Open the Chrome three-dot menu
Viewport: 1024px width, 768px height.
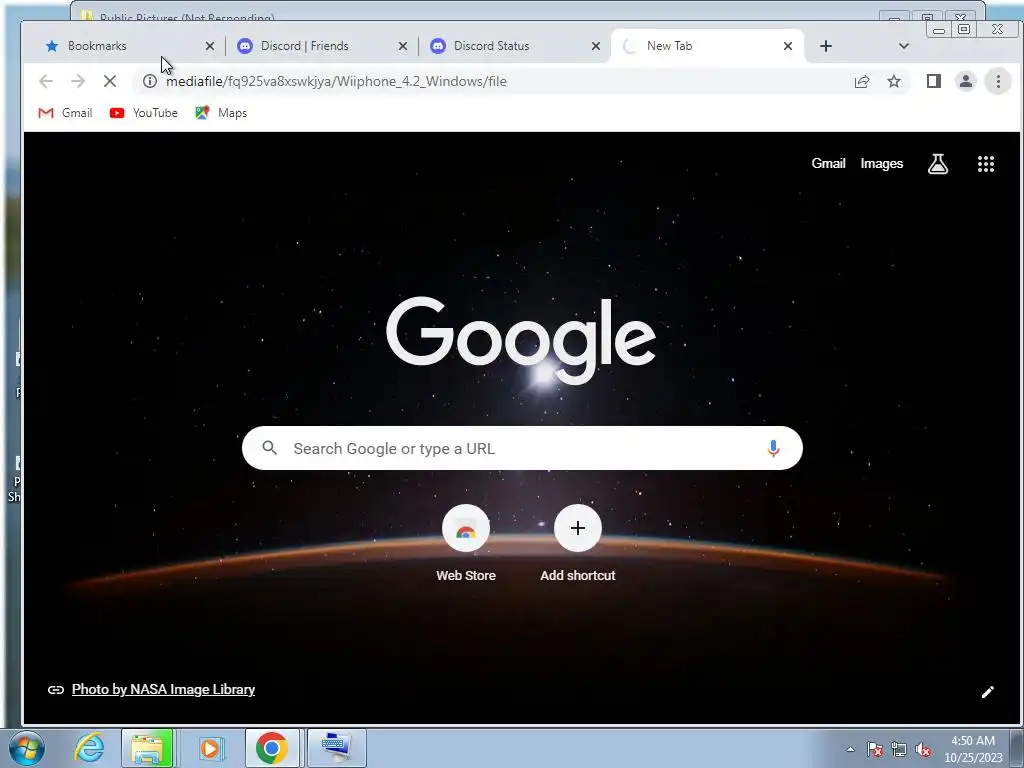[998, 81]
